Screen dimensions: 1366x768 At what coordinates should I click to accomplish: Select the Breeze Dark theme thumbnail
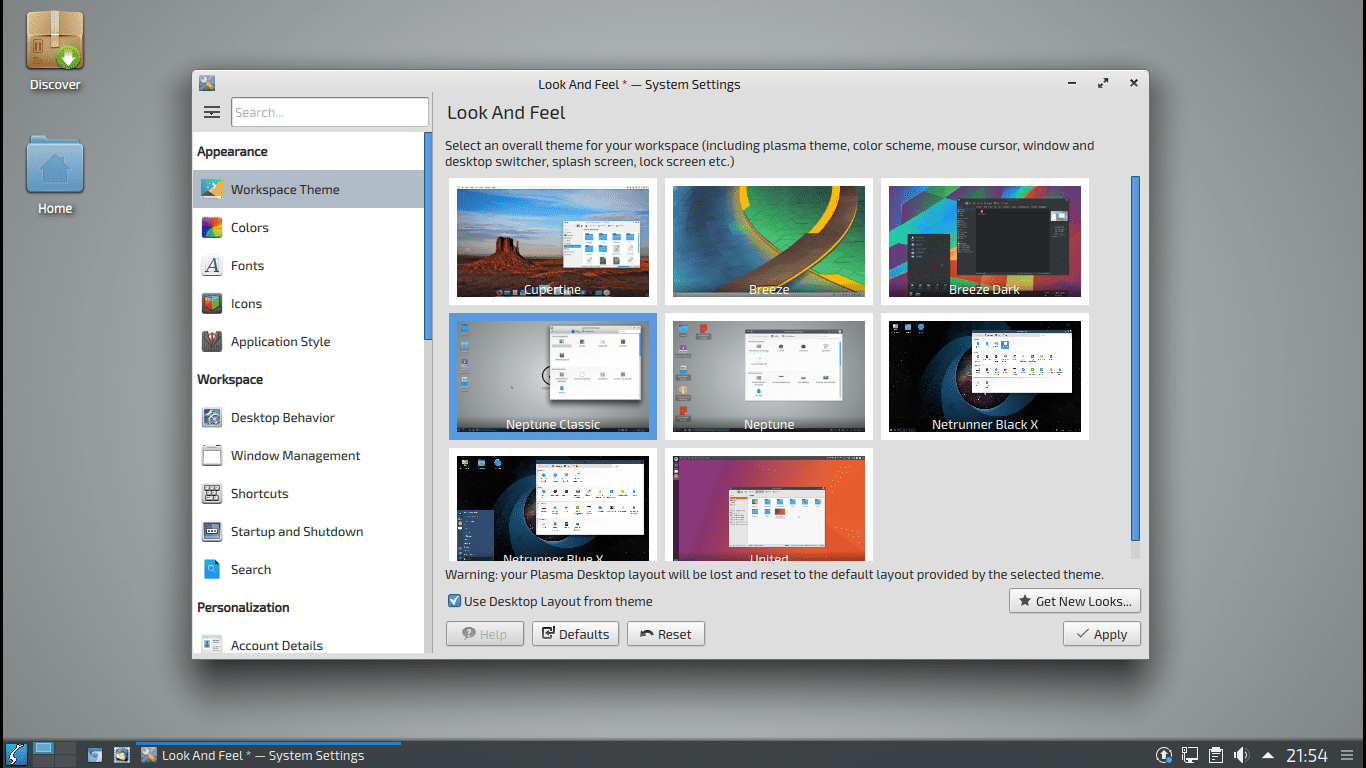coord(985,242)
